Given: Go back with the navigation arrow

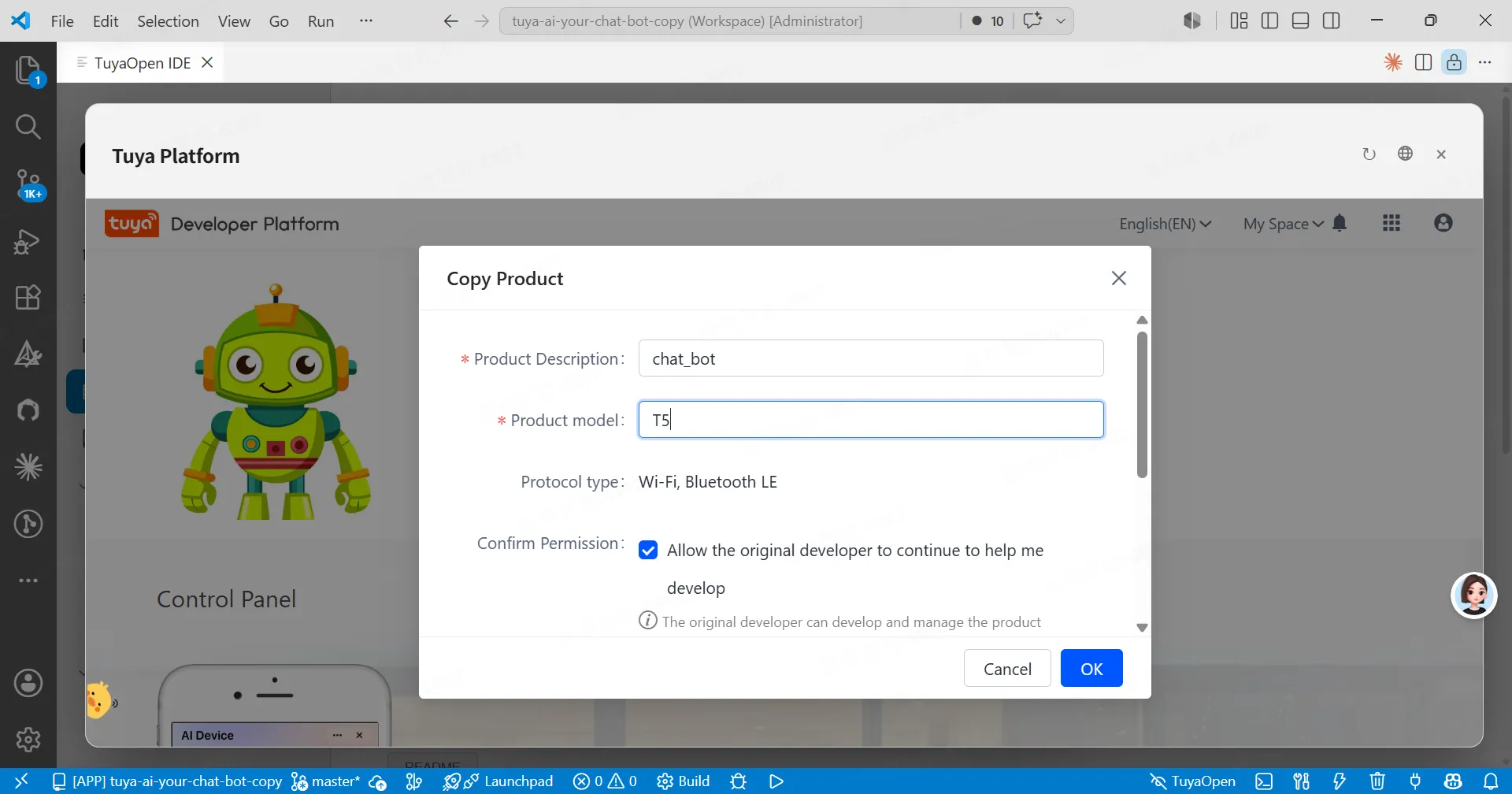Looking at the screenshot, I should pyautogui.click(x=450, y=21).
